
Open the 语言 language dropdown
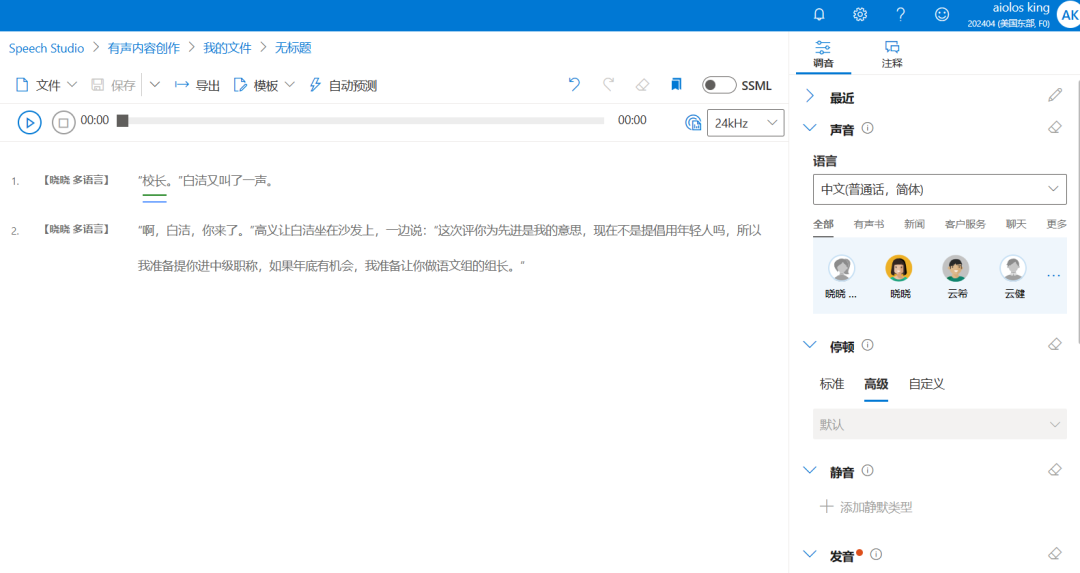click(939, 189)
